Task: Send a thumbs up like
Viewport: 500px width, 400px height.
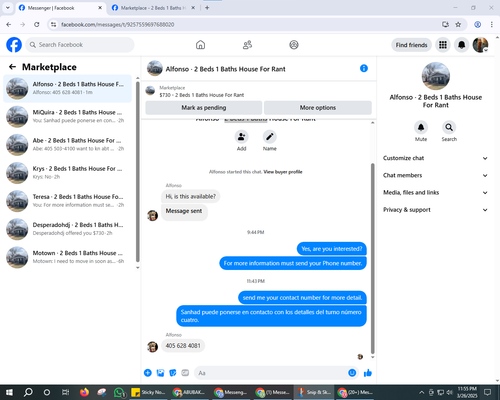Action: [x=368, y=373]
